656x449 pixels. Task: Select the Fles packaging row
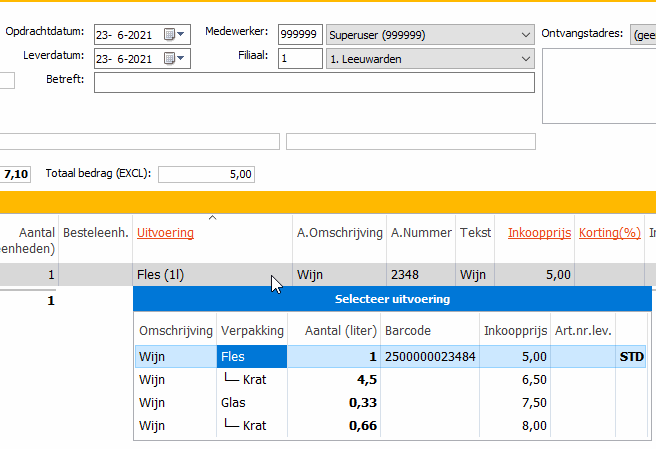click(390, 357)
